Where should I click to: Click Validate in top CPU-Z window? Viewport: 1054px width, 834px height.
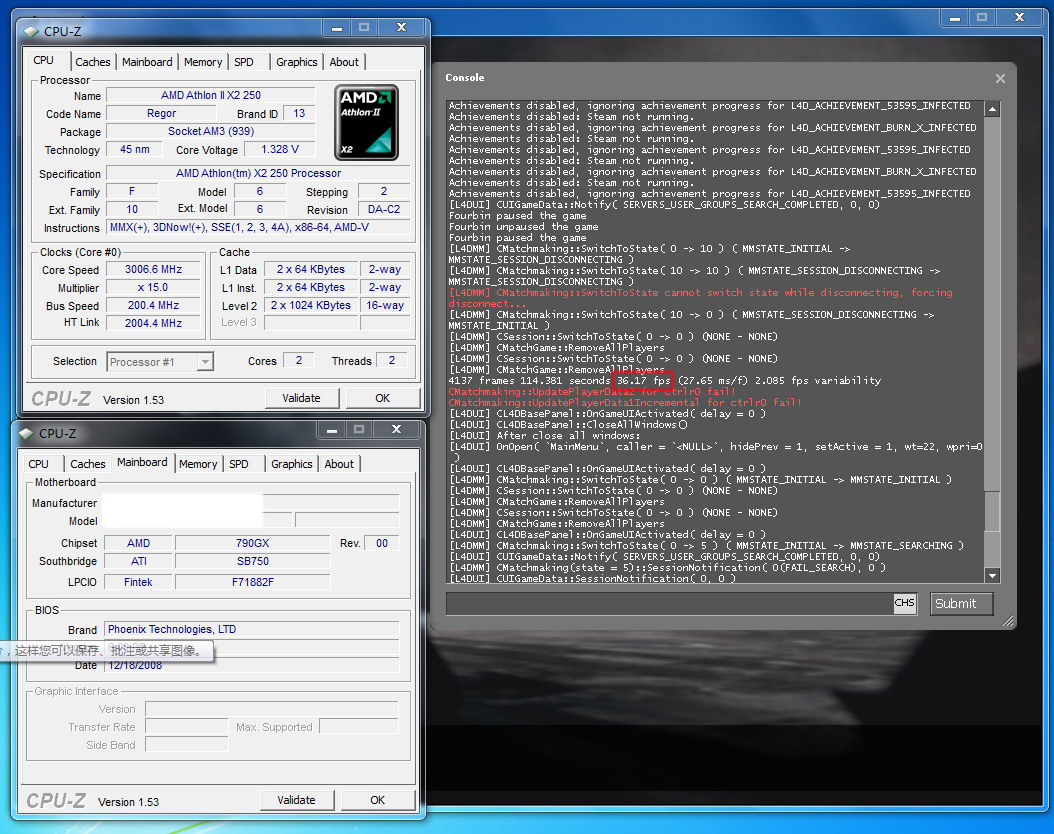tap(301, 398)
